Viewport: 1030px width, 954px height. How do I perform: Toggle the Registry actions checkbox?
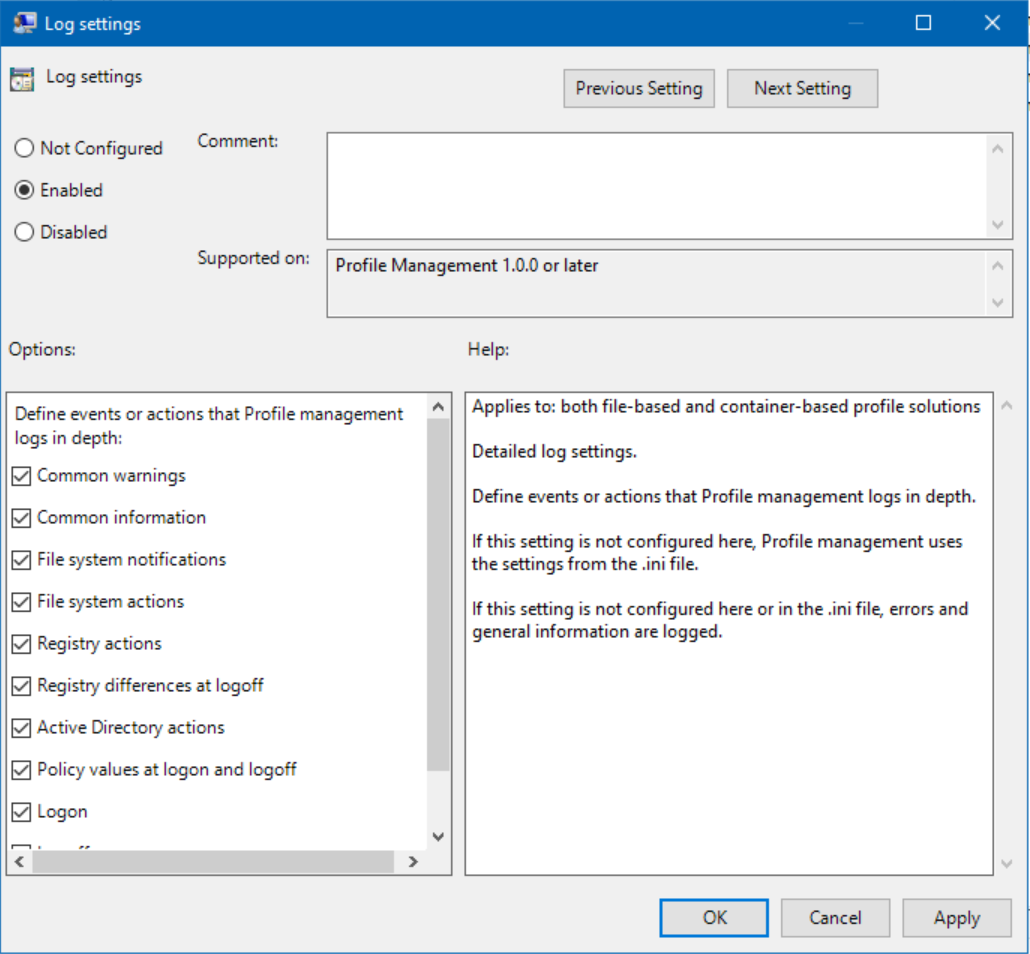click(x=21, y=644)
